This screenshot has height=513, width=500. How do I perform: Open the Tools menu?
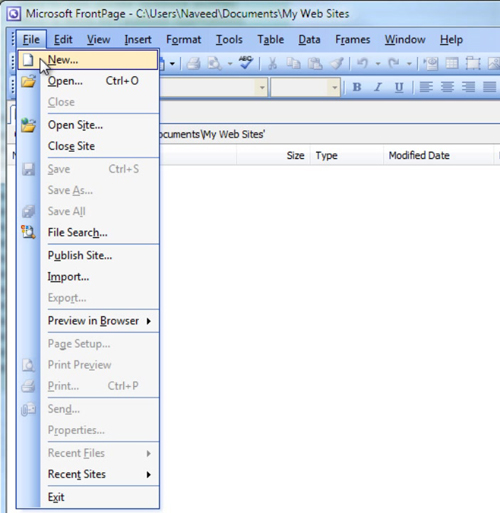click(229, 40)
